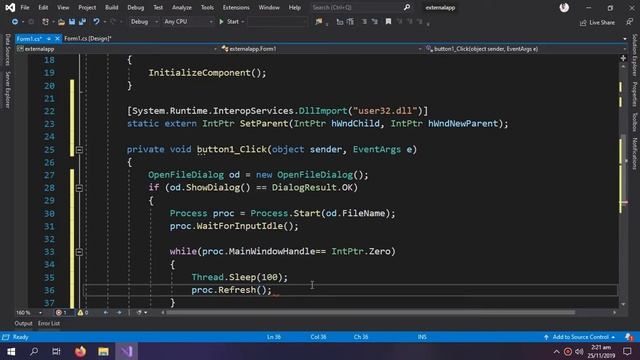Click Add to Source Control
This screenshot has width=640, height=360.
tap(580, 337)
